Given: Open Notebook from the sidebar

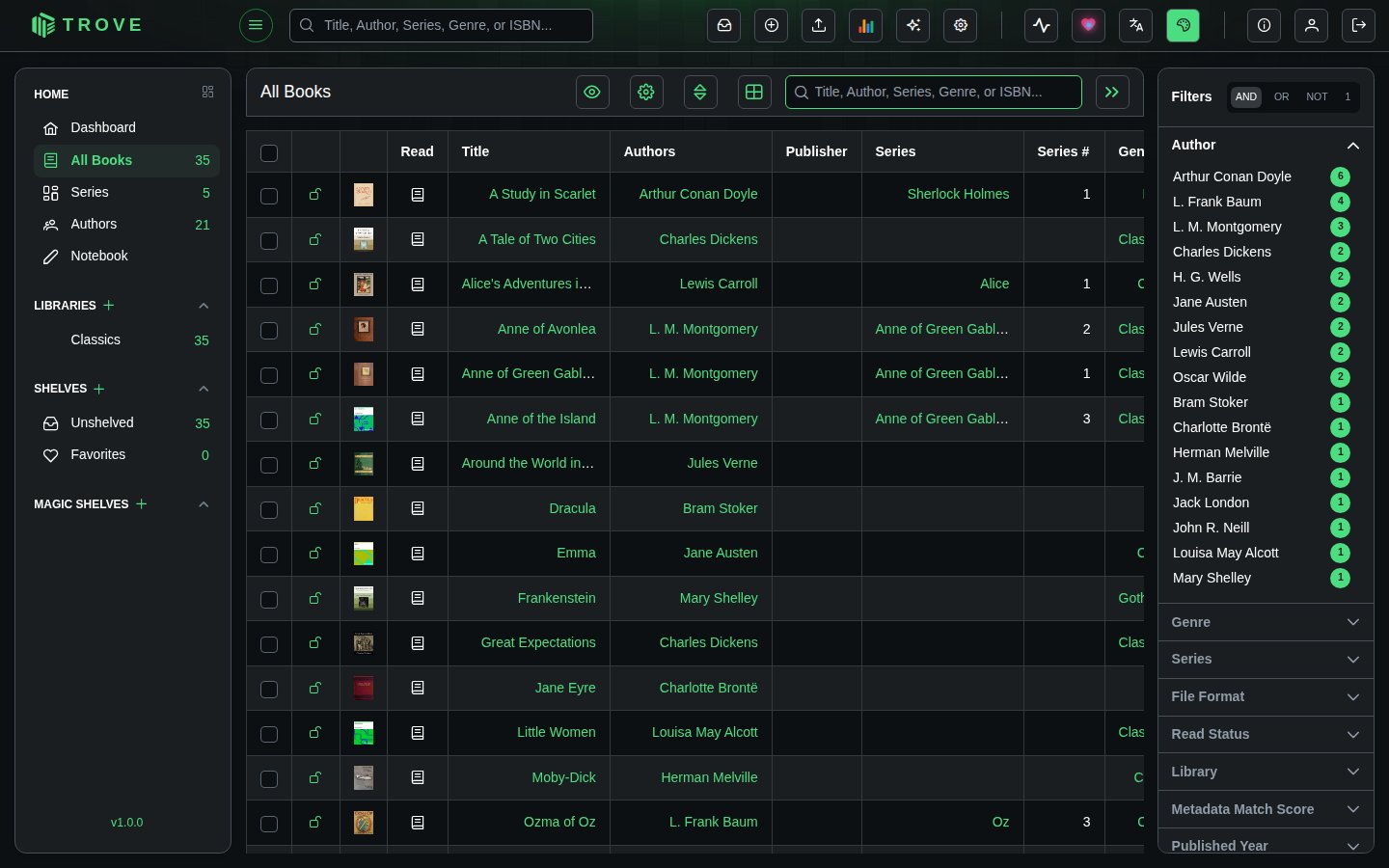Looking at the screenshot, I should point(126,256).
